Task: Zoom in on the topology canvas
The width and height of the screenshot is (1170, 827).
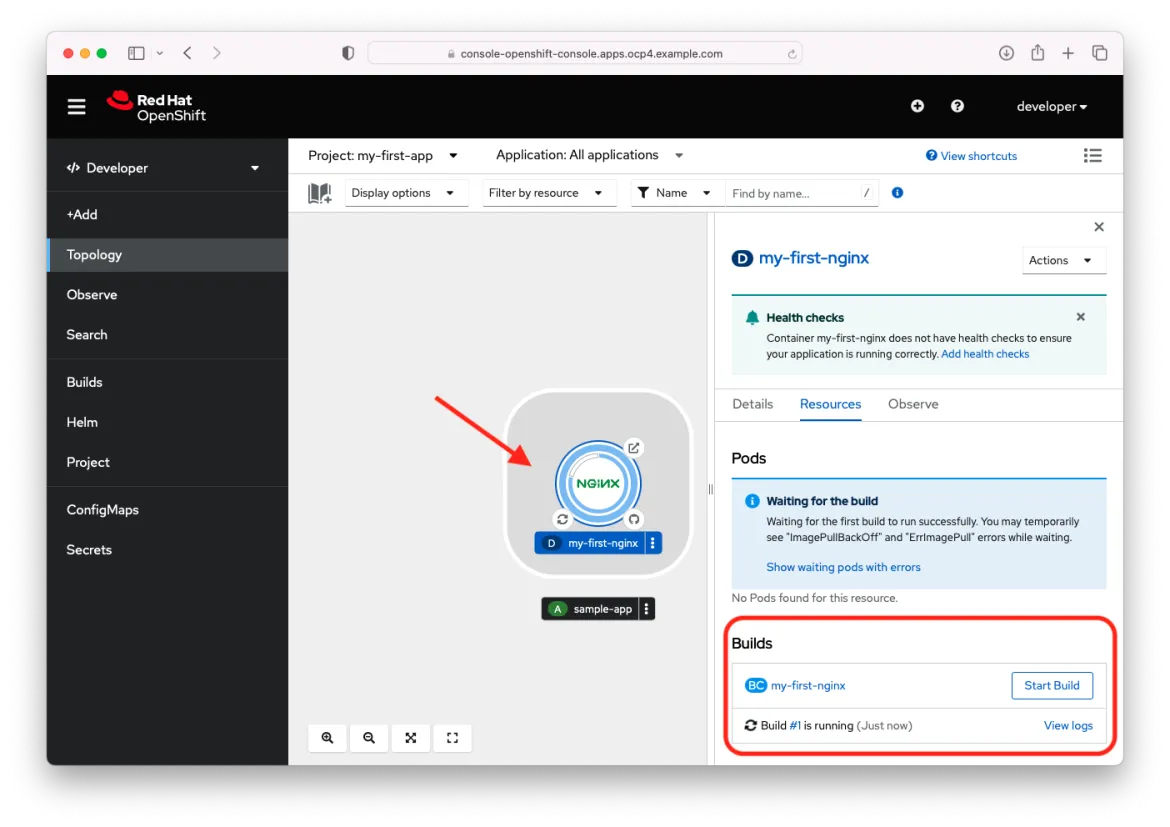Action: (327, 738)
